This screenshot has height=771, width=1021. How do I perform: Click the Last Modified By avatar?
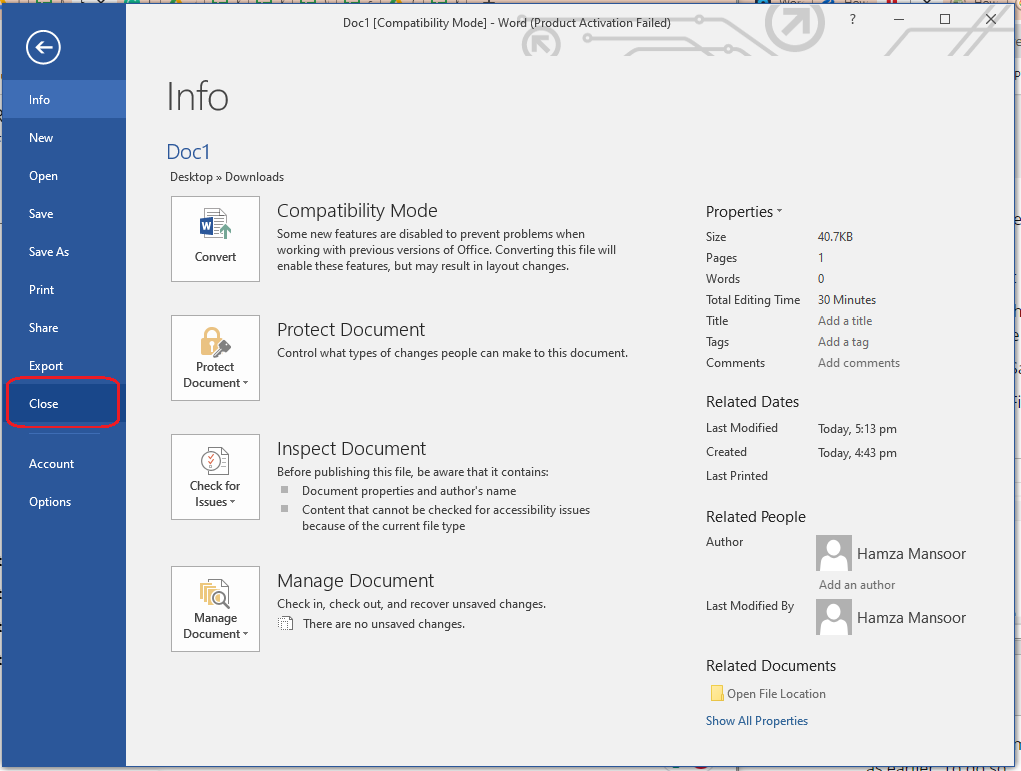834,617
